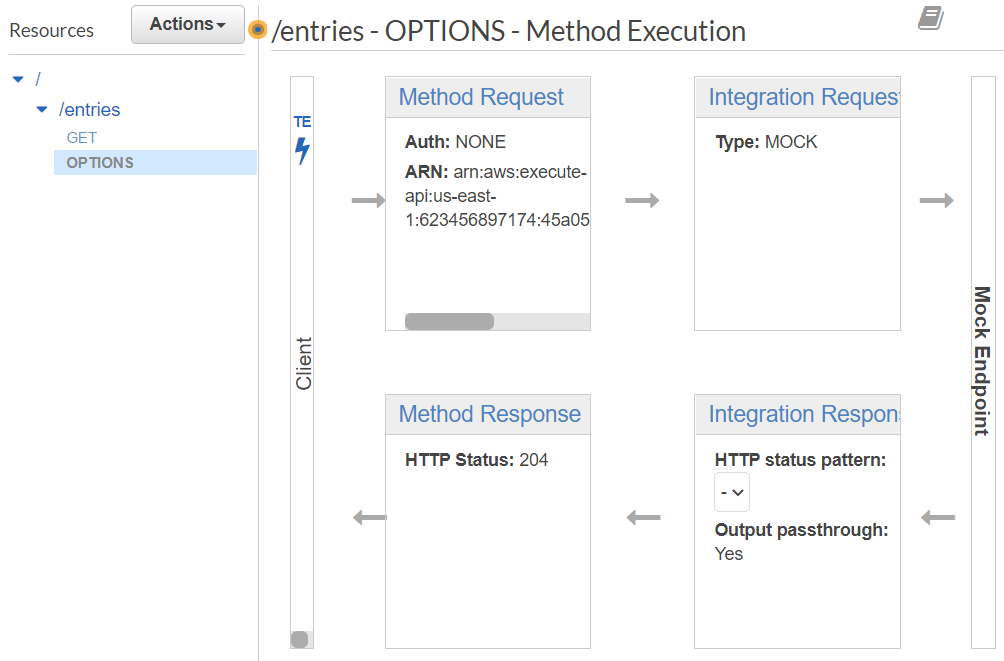Click arrow from Mock Endpoint to Integration Response
This screenshot has width=1004, height=661.
(937, 518)
